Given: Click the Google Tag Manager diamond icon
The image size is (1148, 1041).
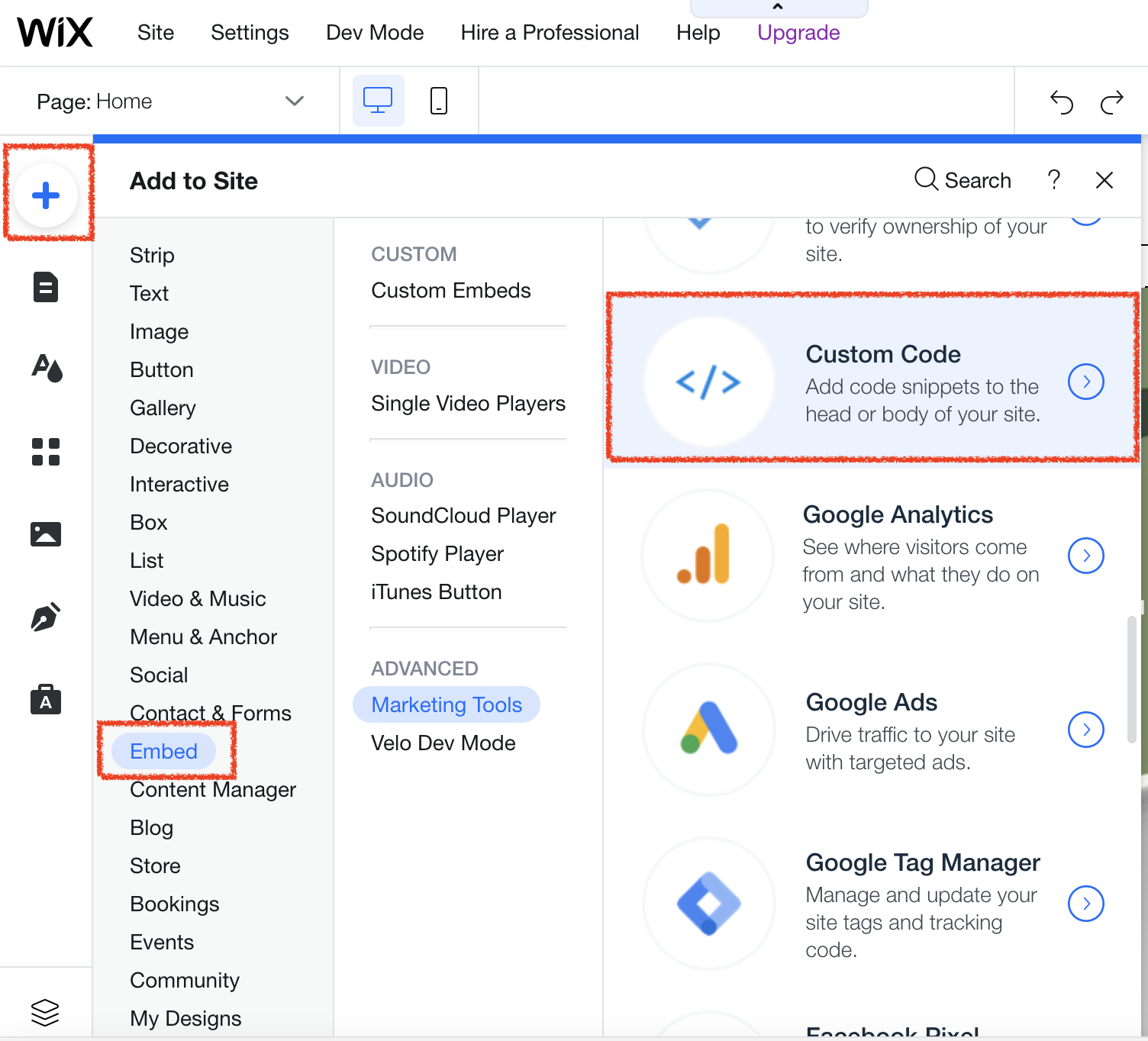Looking at the screenshot, I should click(708, 904).
